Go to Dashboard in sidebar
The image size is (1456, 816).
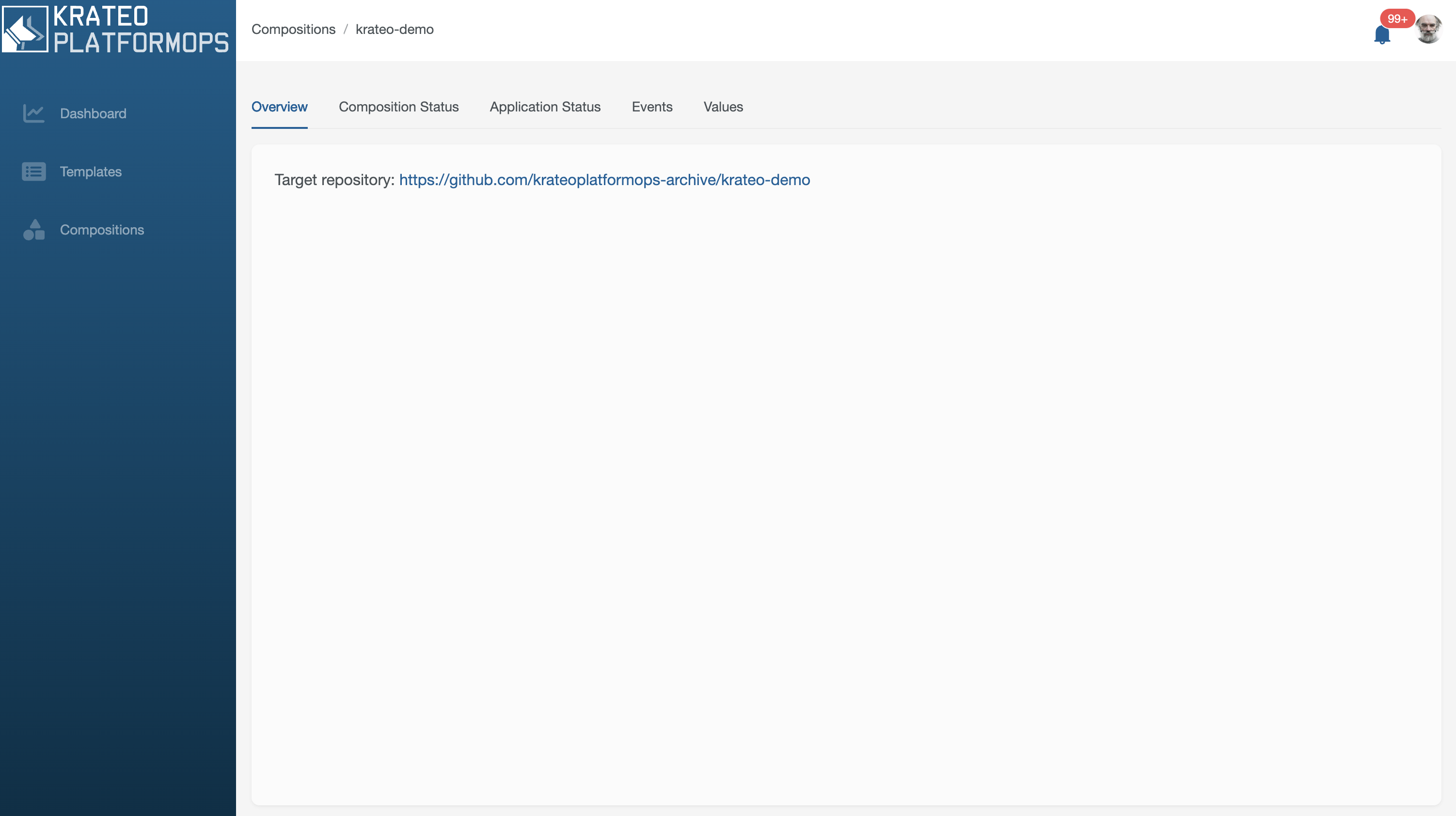click(x=93, y=113)
